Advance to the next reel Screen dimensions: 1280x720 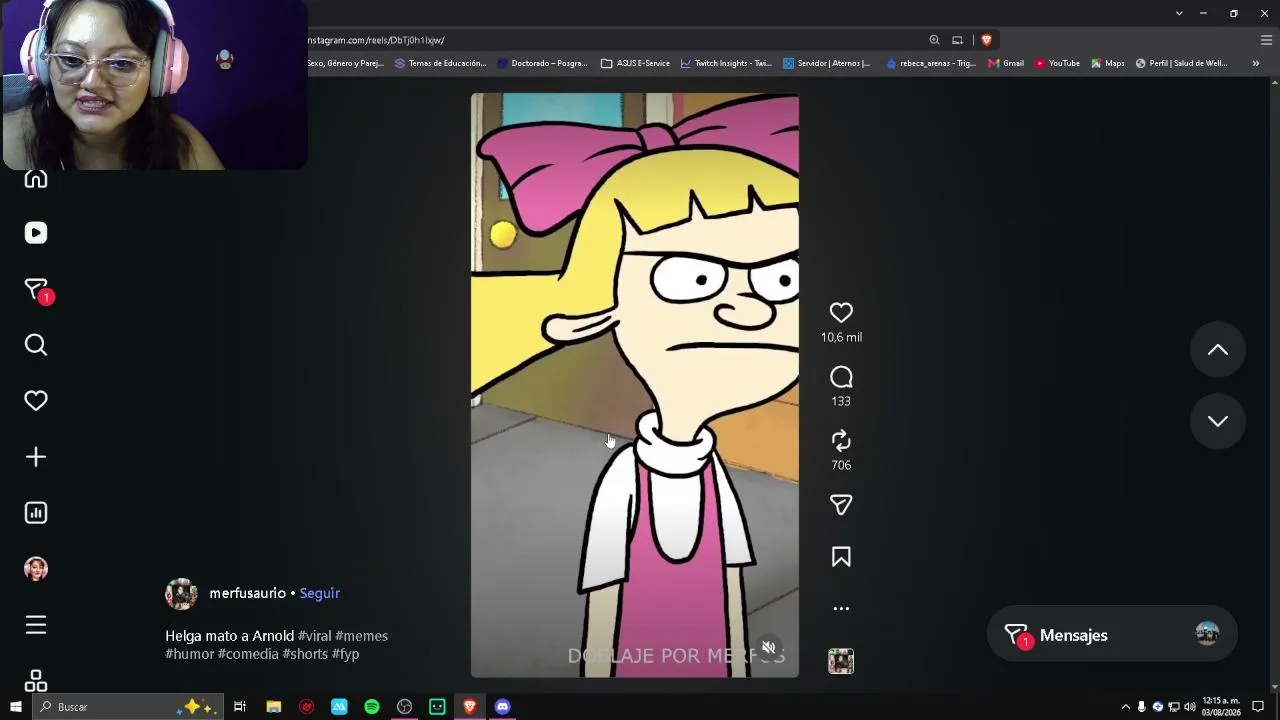point(1218,421)
